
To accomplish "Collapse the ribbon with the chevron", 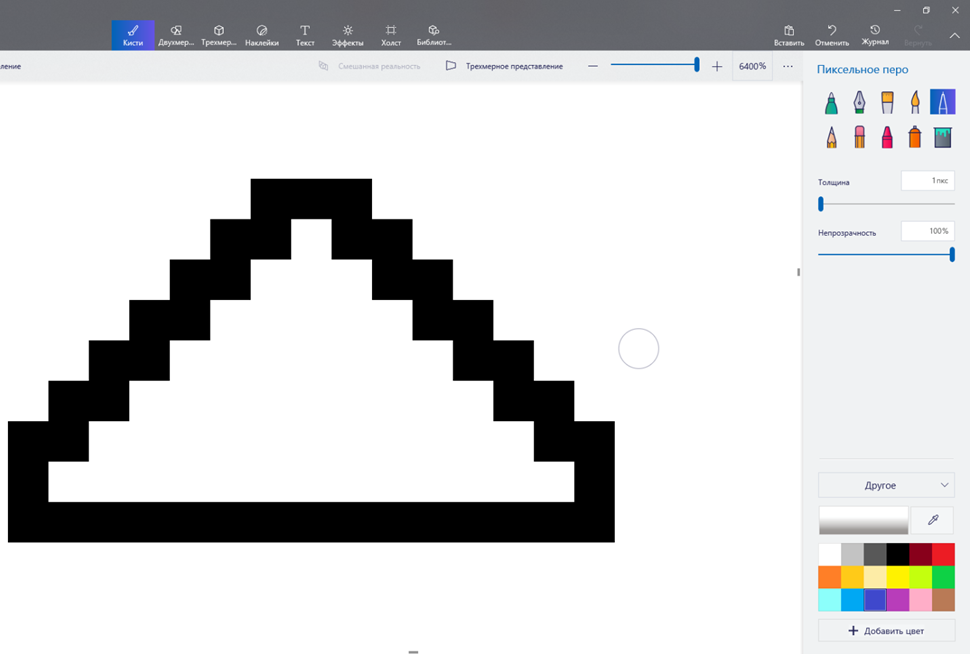I will coord(954,36).
